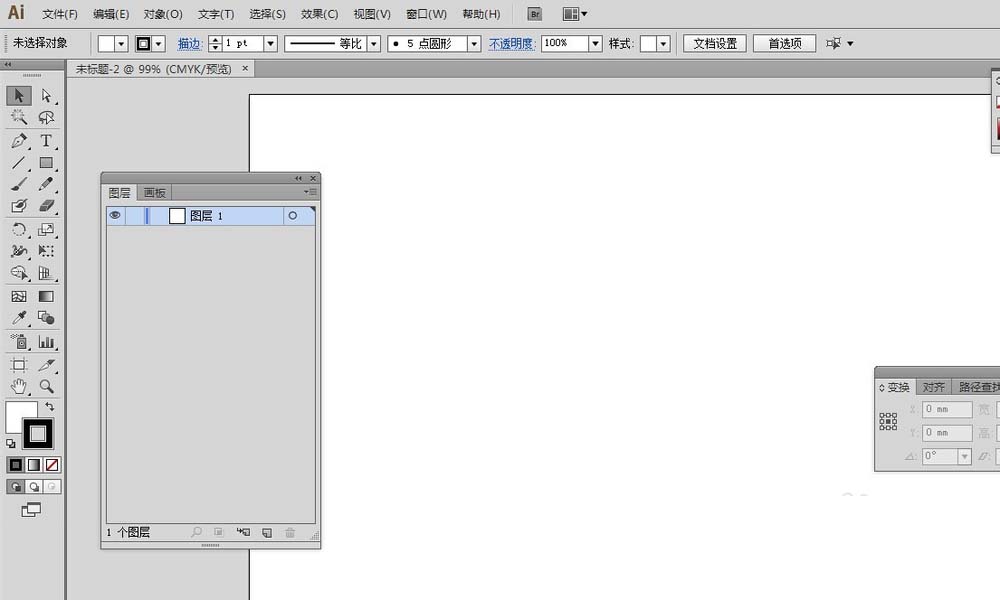Select the Eraser tool
This screenshot has width=1000, height=600.
(x=46, y=206)
